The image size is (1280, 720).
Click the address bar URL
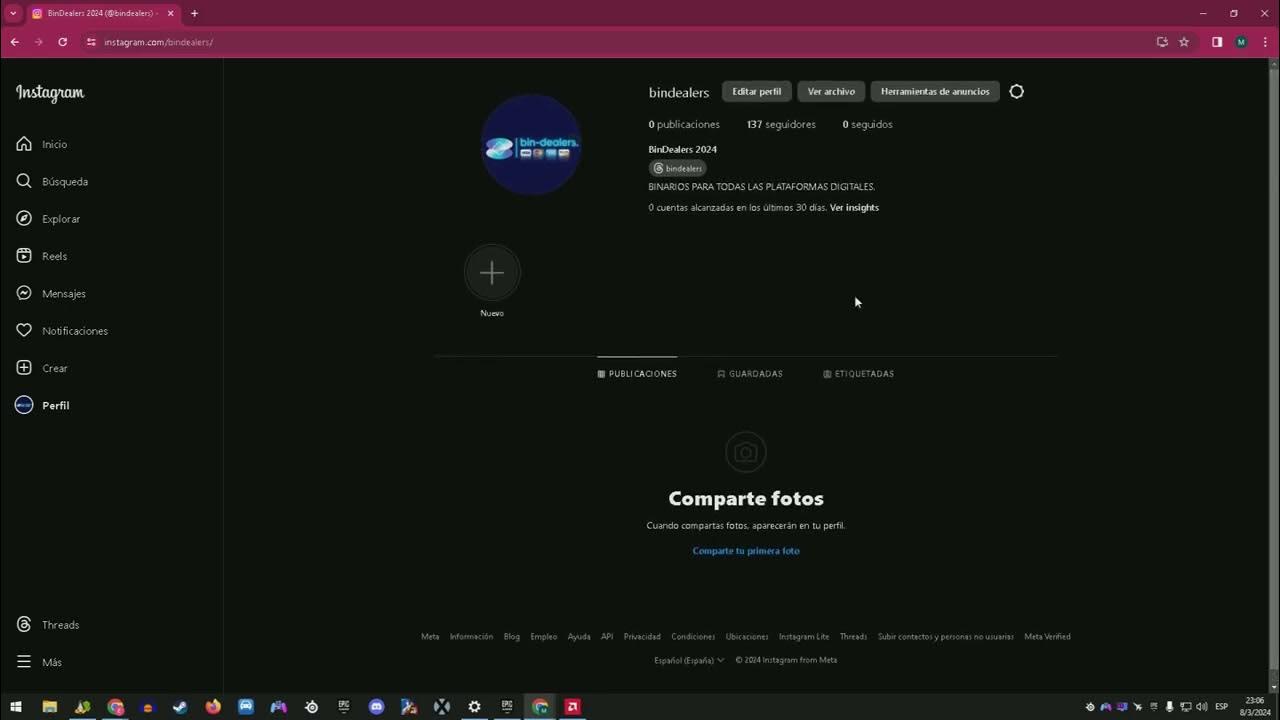coord(158,42)
